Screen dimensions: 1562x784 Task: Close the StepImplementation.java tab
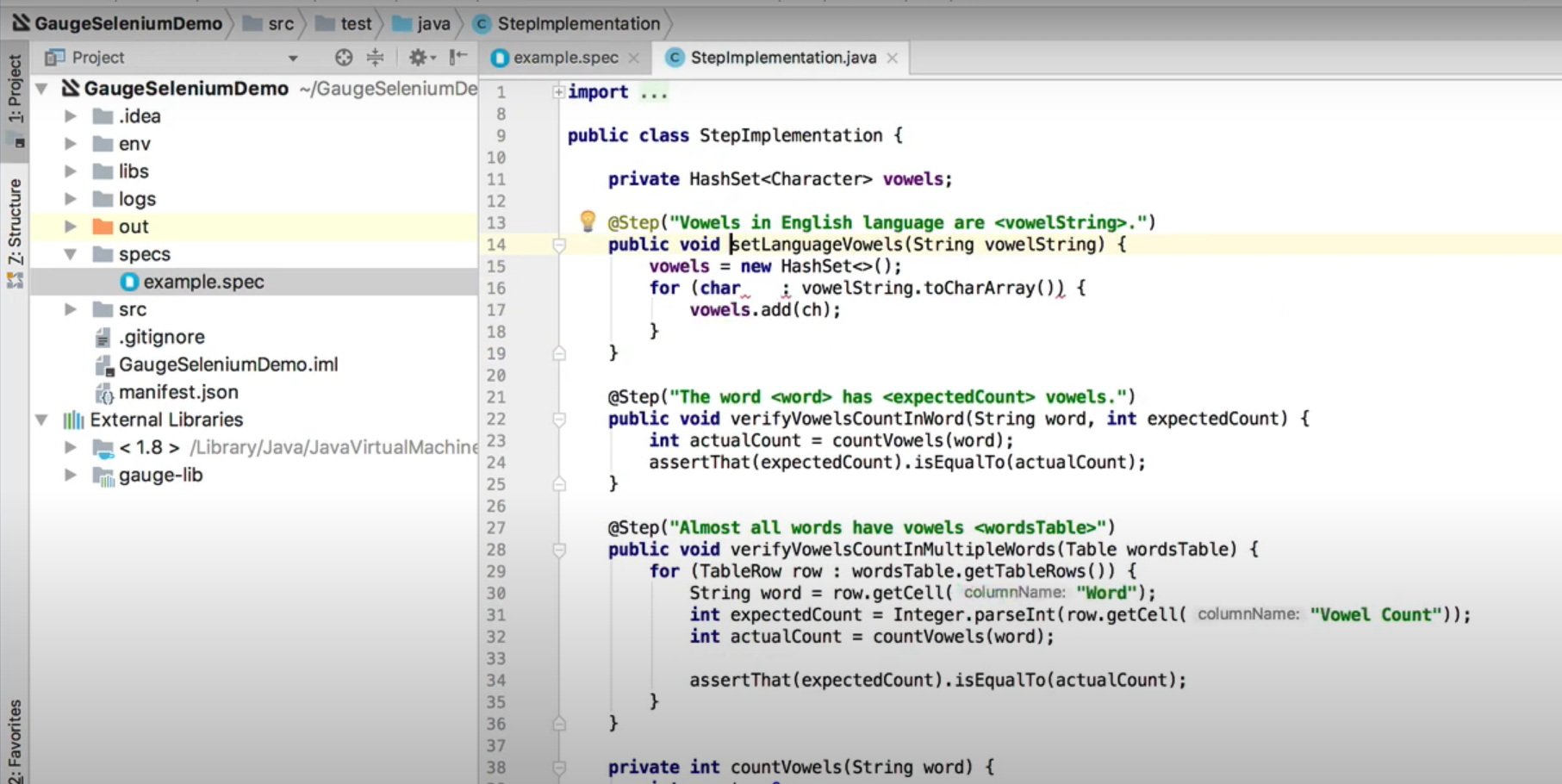pos(893,58)
